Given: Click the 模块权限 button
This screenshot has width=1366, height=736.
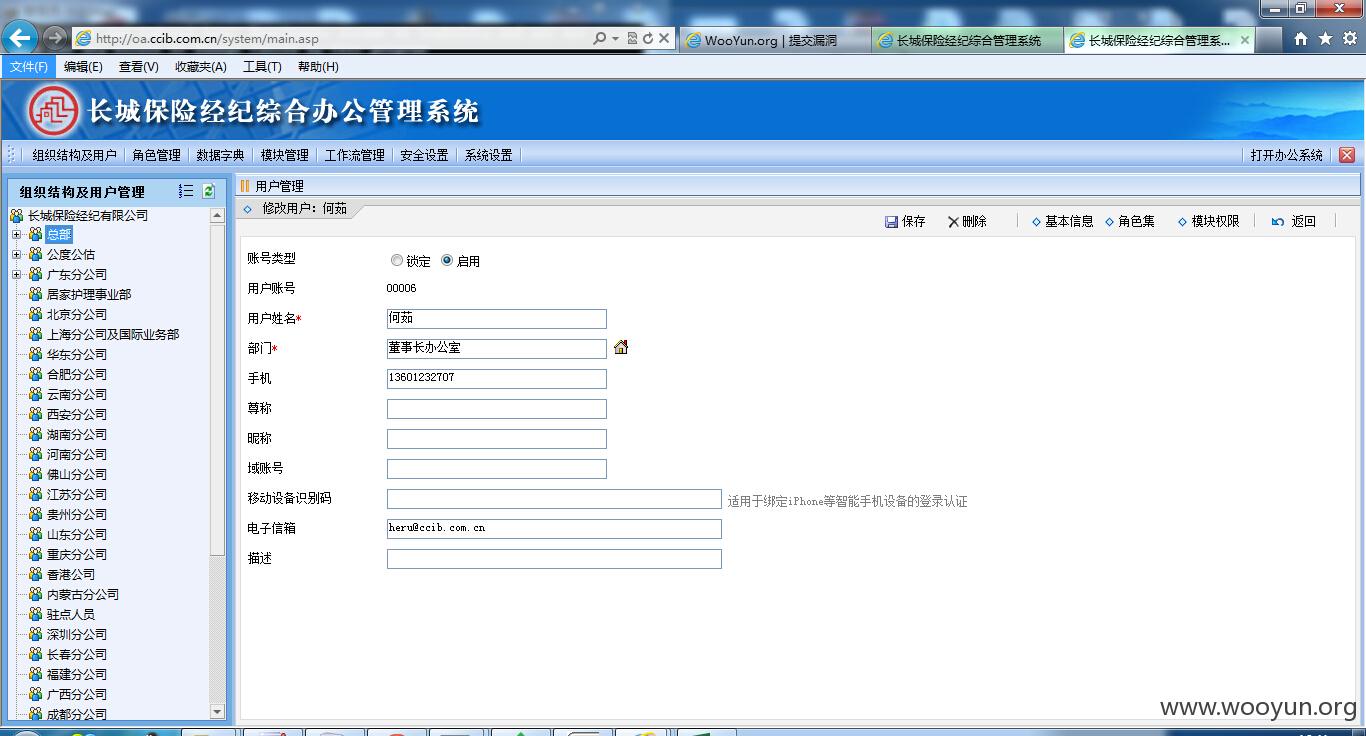Looking at the screenshot, I should click(1209, 222).
